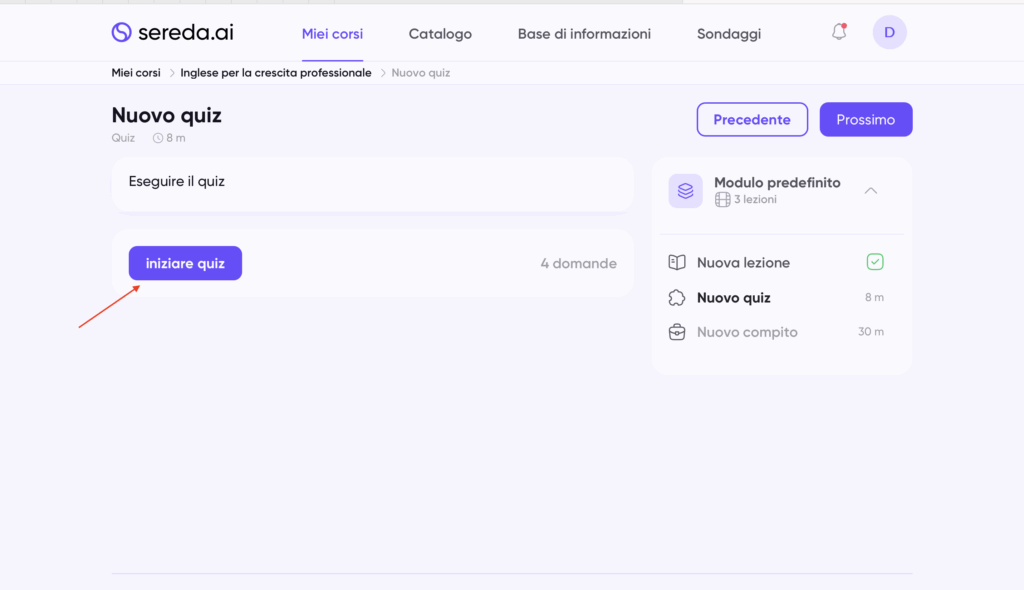Open the notifications bell

click(x=839, y=32)
